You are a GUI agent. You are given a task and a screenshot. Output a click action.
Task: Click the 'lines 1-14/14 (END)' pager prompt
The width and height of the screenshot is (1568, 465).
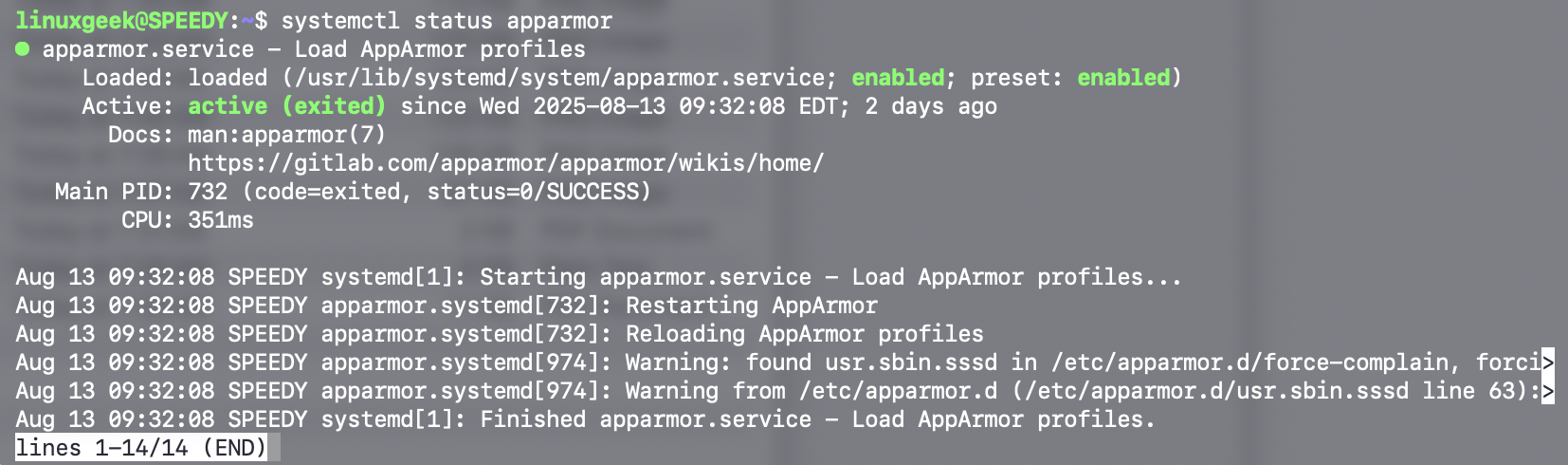click(141, 447)
